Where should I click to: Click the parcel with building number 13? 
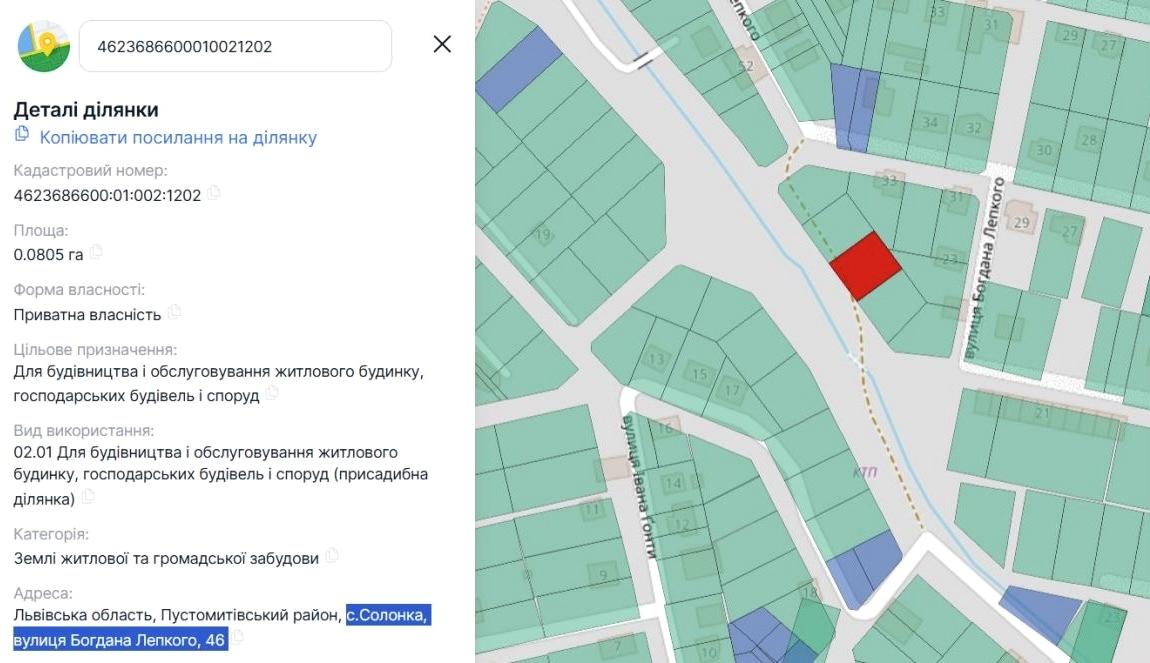657,359
